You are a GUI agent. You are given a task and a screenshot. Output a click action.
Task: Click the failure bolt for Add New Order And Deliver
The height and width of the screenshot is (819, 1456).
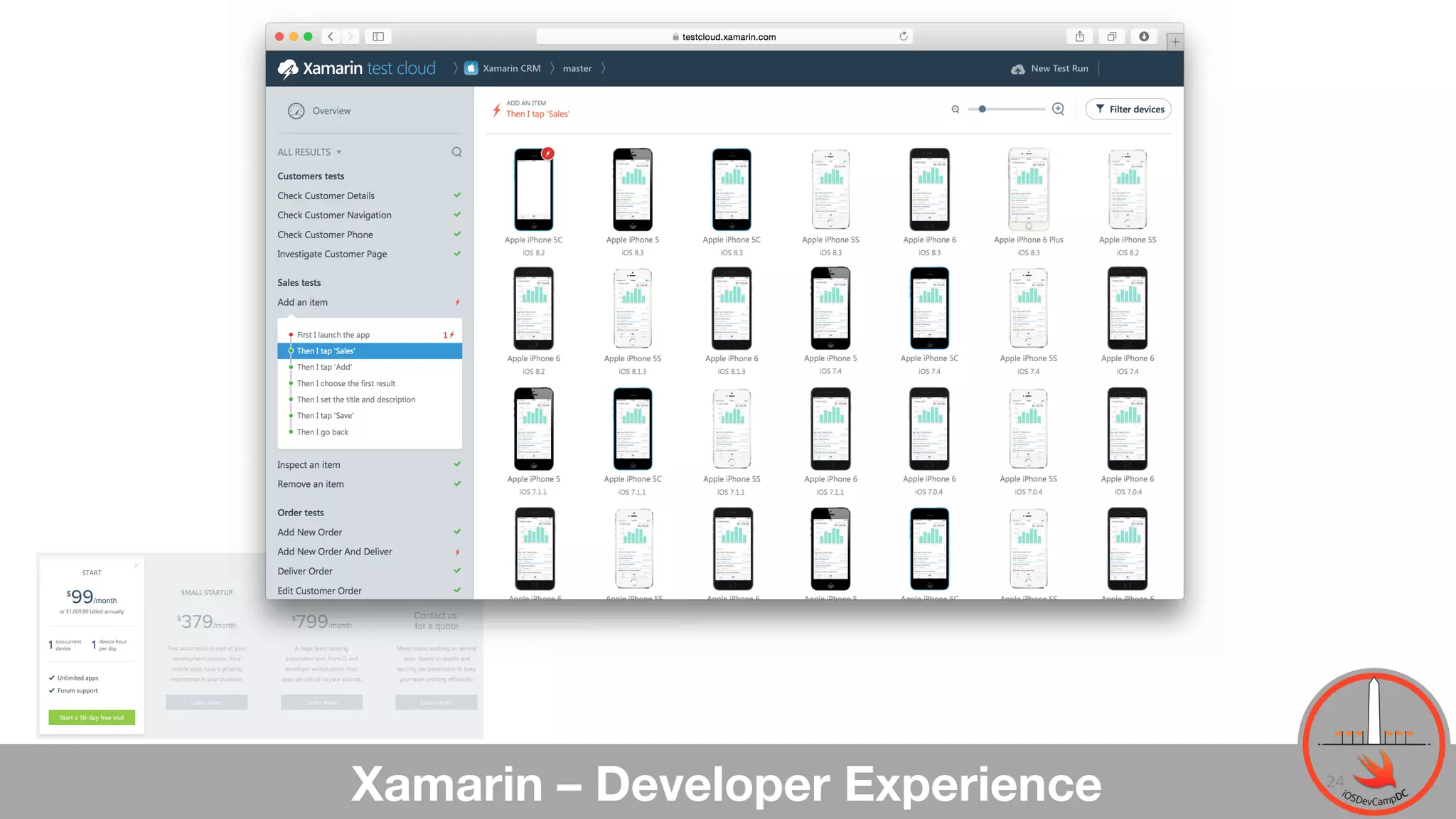tap(457, 552)
